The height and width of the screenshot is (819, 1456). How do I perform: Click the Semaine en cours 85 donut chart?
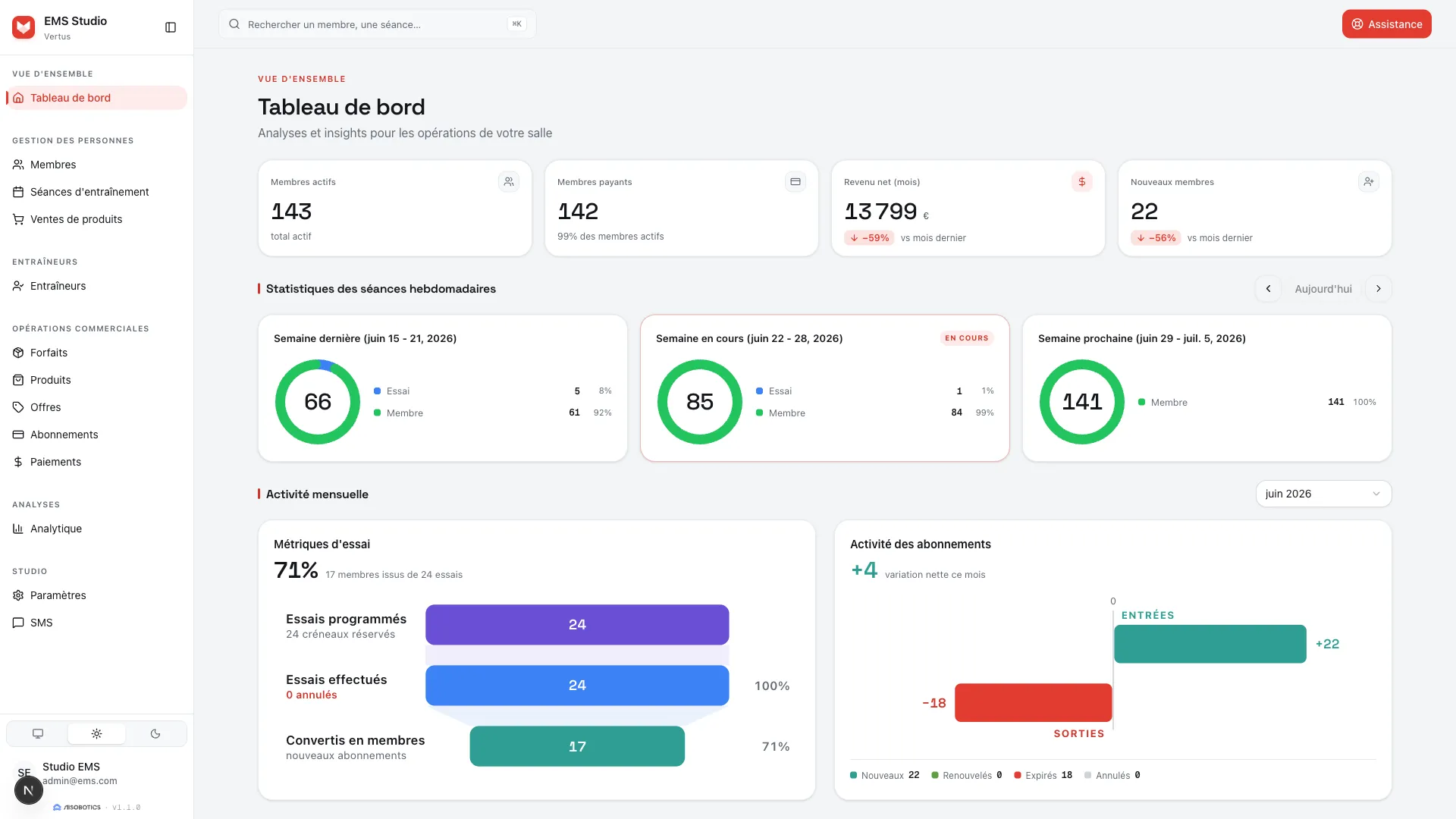(699, 402)
